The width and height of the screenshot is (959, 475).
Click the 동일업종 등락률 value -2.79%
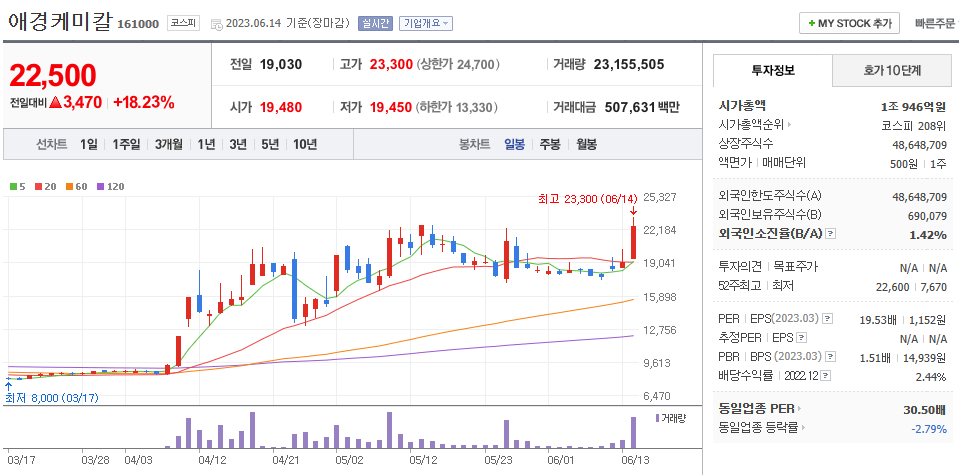pos(928,429)
